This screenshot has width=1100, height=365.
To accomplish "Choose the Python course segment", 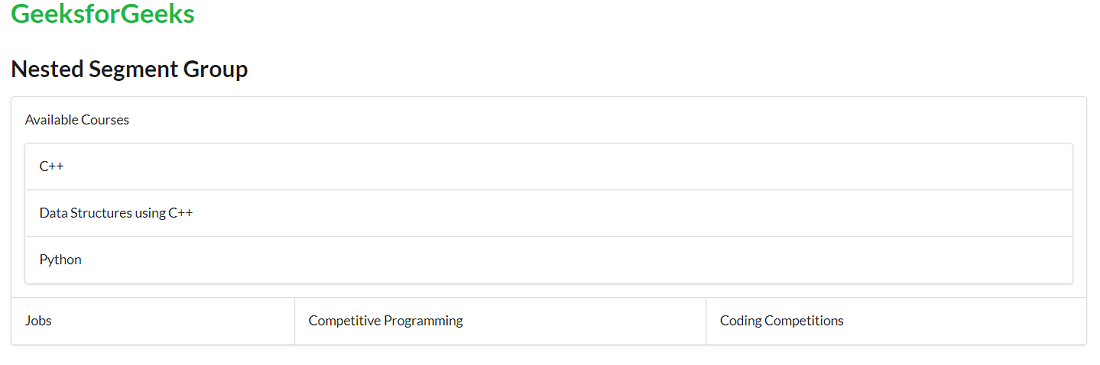I will tap(549, 260).
